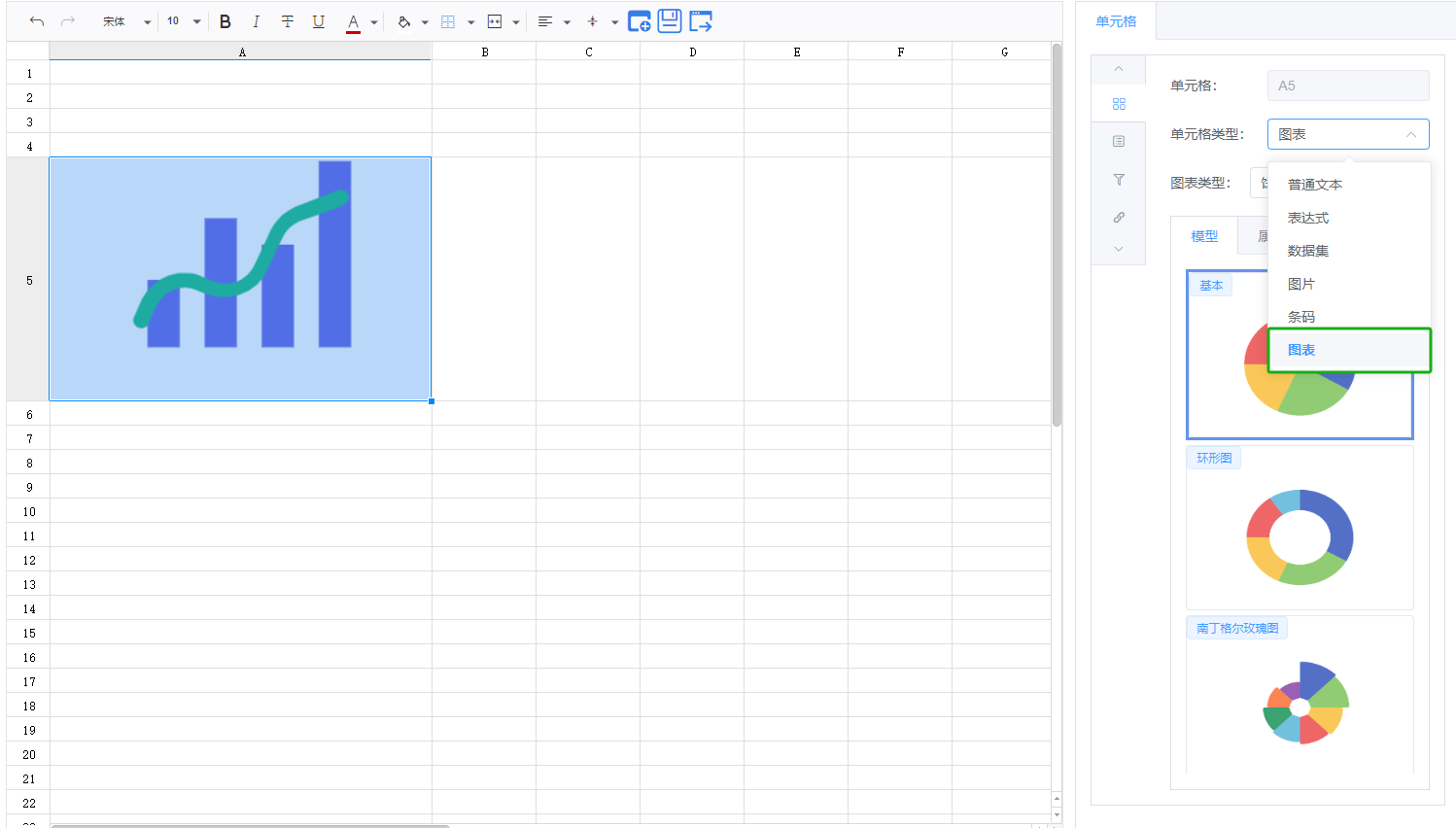Select row 1 header
This screenshot has height=828, width=1456.
pos(28,73)
